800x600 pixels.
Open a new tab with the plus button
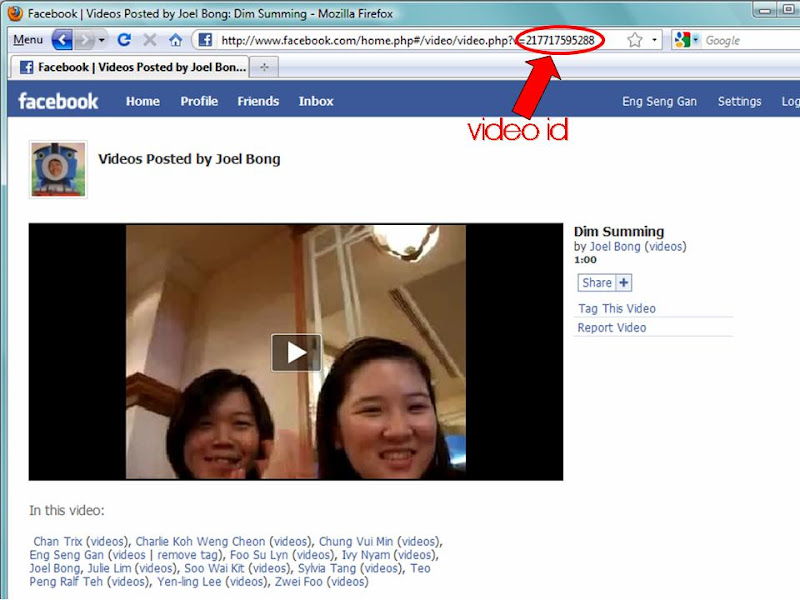[x=264, y=67]
